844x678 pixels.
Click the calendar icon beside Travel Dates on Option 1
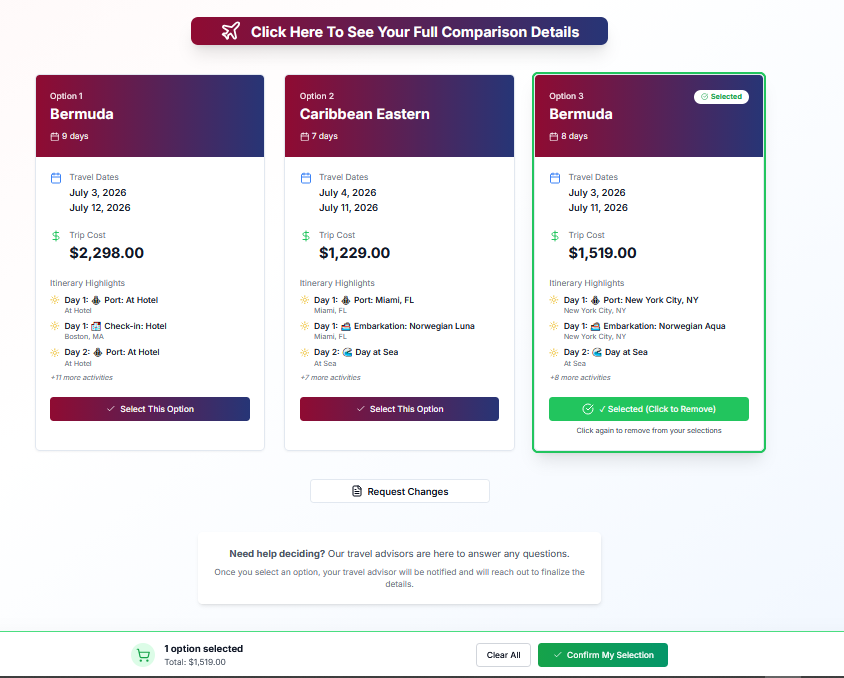(x=55, y=177)
